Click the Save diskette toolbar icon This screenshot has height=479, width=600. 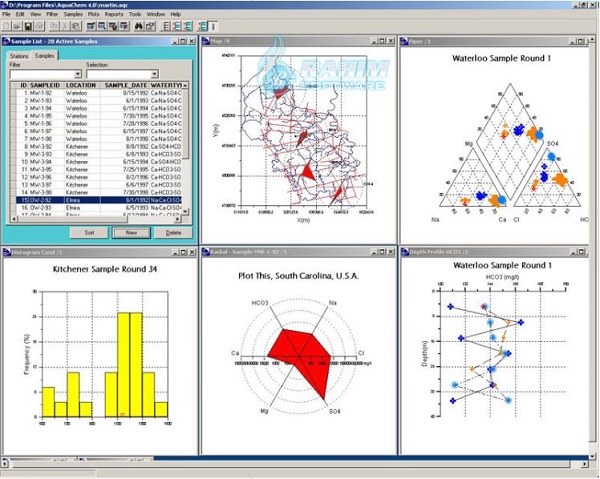coord(28,26)
